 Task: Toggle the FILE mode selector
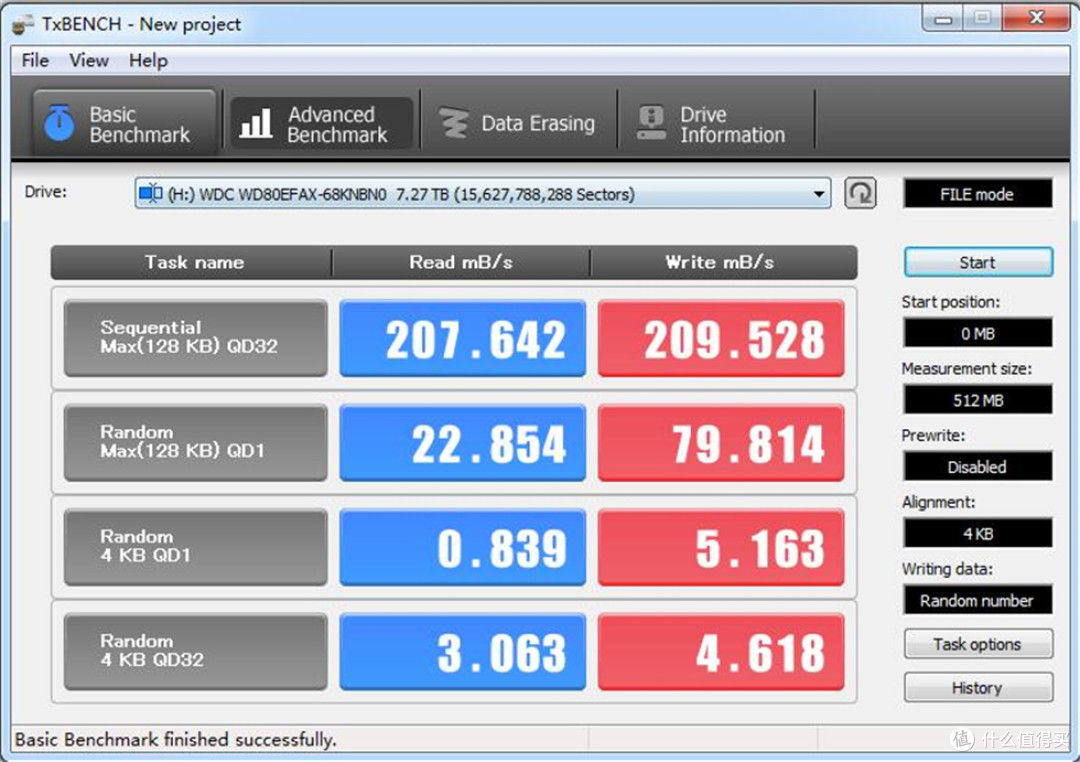click(977, 194)
